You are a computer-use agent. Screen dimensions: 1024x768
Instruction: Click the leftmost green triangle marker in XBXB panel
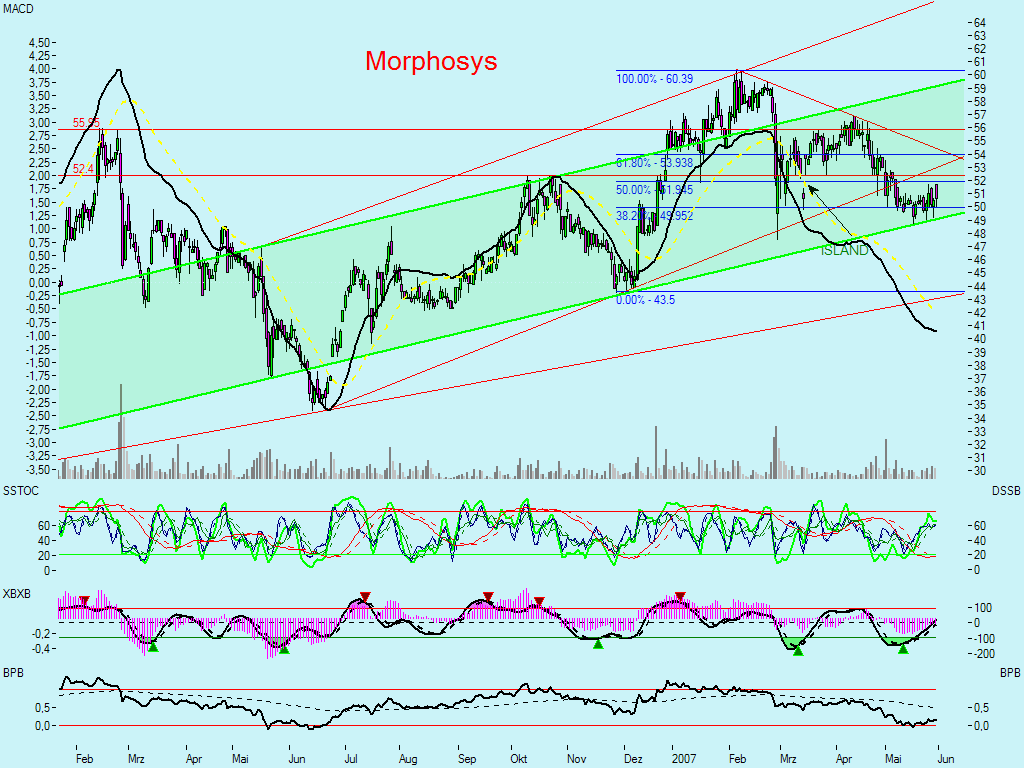(153, 647)
